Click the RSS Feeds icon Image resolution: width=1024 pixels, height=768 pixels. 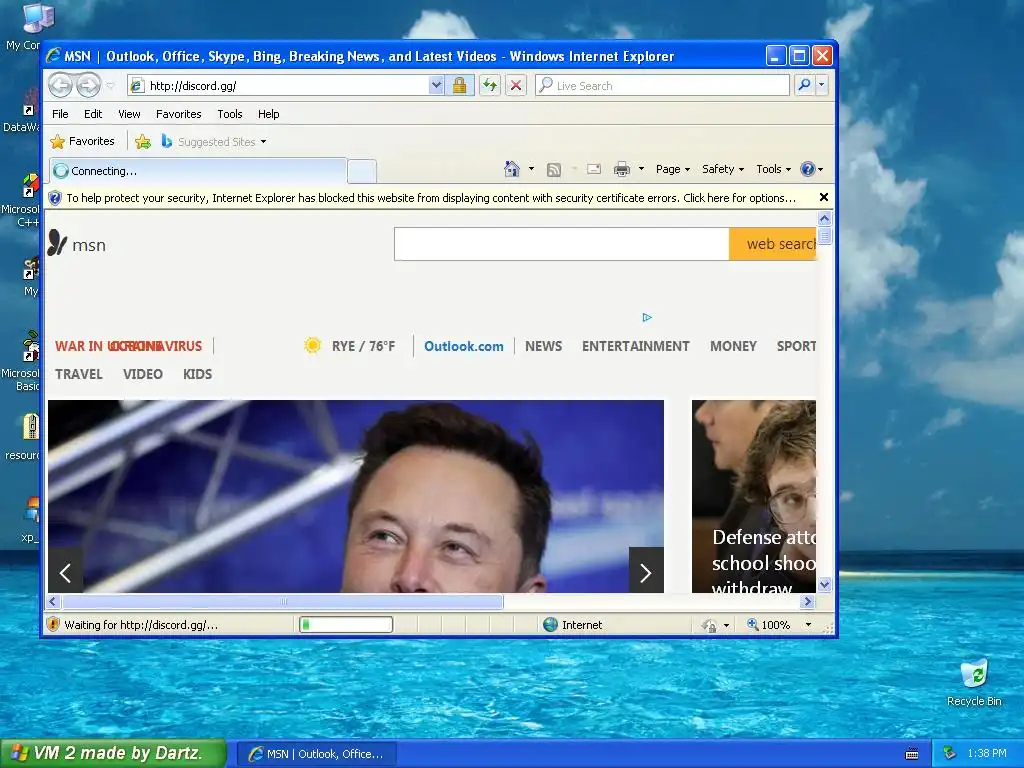pos(554,170)
